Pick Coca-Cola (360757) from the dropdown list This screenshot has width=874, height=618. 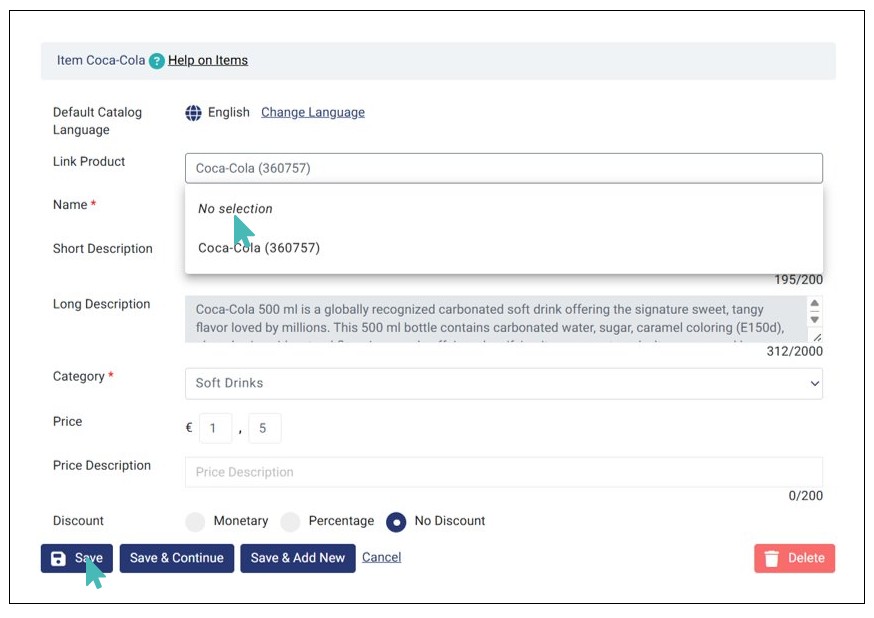[x=259, y=248]
